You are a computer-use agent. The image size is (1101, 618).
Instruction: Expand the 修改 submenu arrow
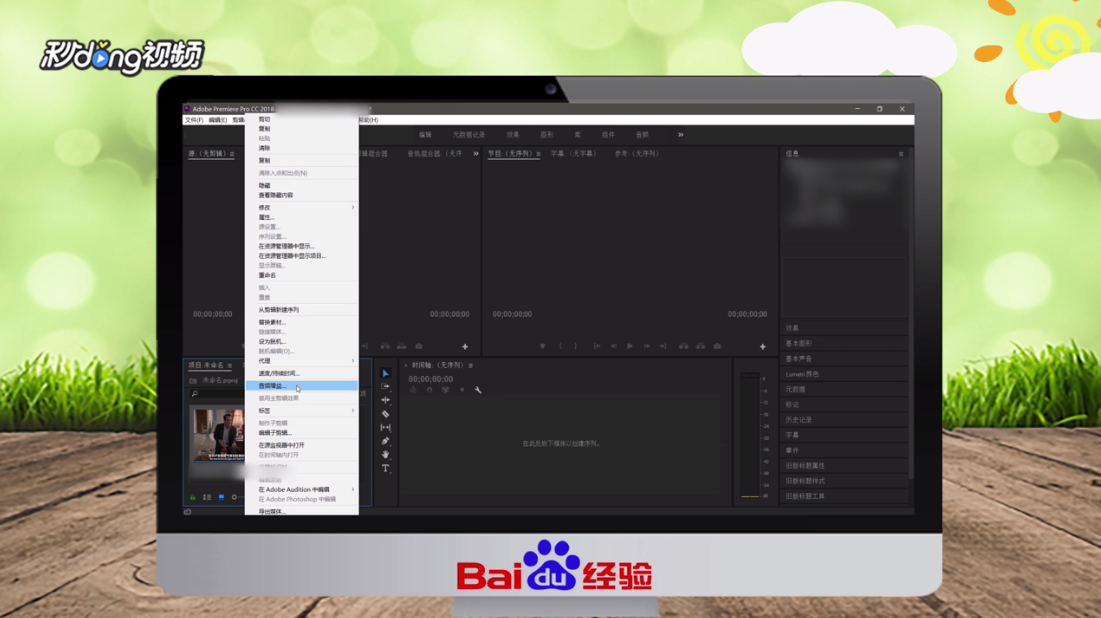[352, 207]
